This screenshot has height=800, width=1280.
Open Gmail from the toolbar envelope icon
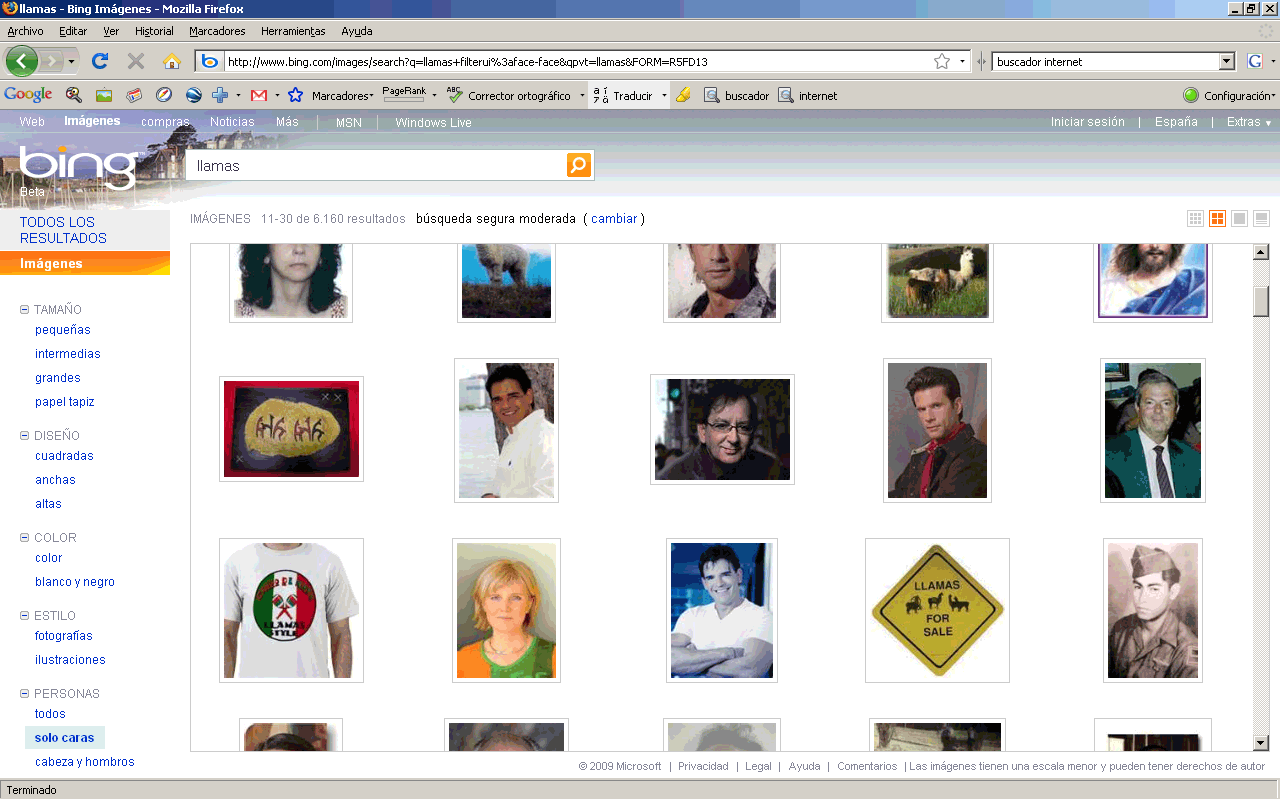click(x=258, y=95)
